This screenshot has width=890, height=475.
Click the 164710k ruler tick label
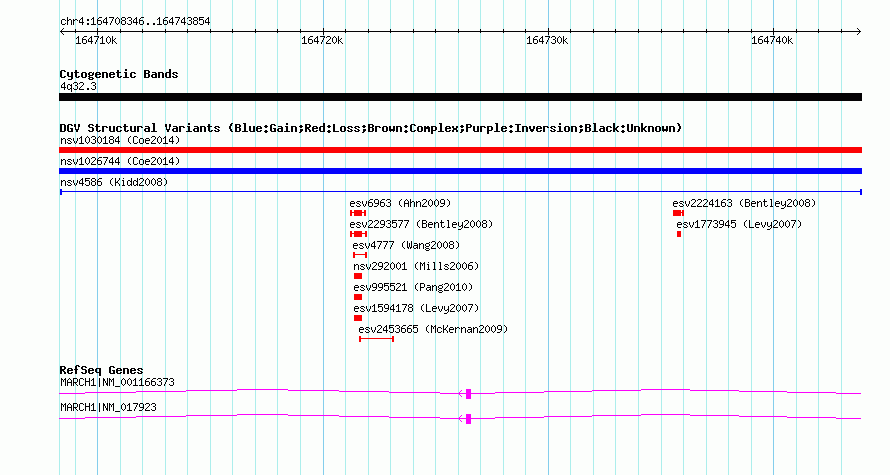[x=96, y=41]
